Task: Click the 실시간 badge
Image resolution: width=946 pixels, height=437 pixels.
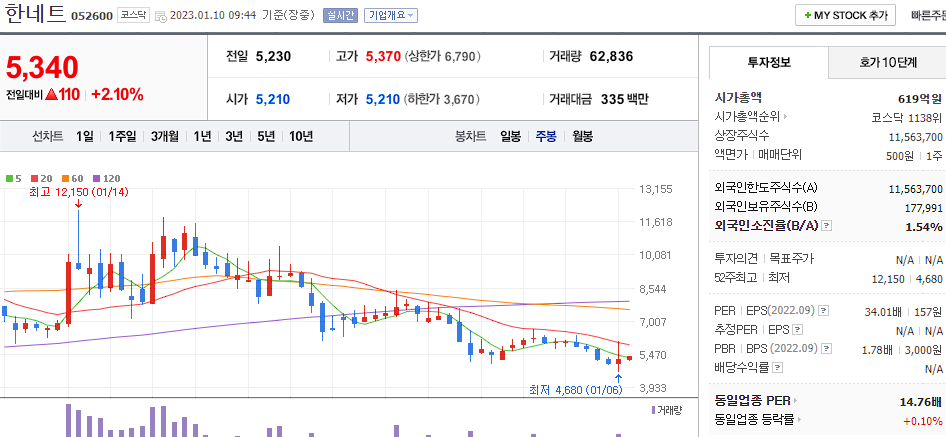Action: [x=341, y=16]
